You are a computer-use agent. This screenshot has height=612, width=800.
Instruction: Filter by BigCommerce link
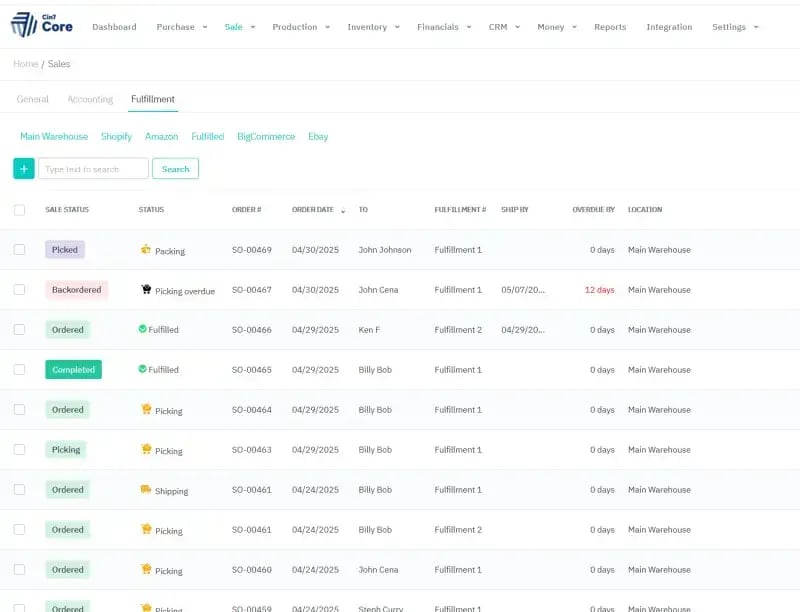[266, 136]
